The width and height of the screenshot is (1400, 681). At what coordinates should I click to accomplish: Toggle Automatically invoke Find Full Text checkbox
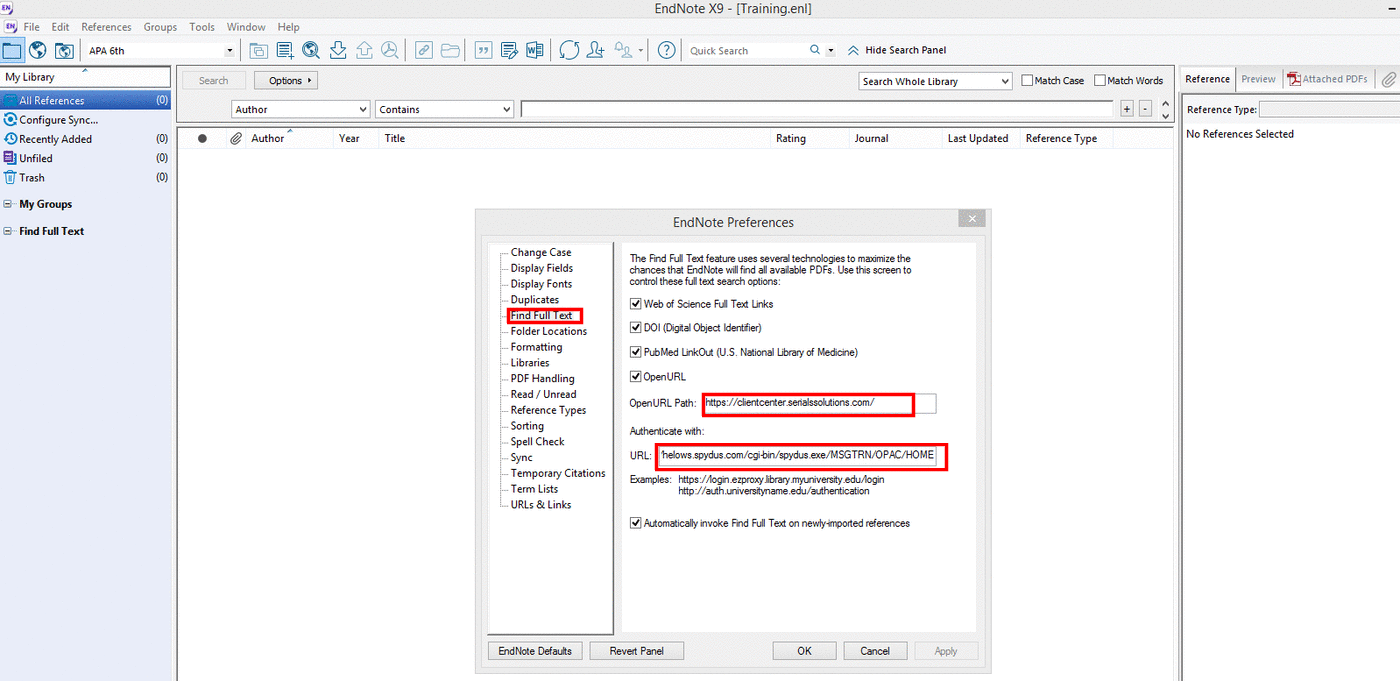tap(635, 523)
